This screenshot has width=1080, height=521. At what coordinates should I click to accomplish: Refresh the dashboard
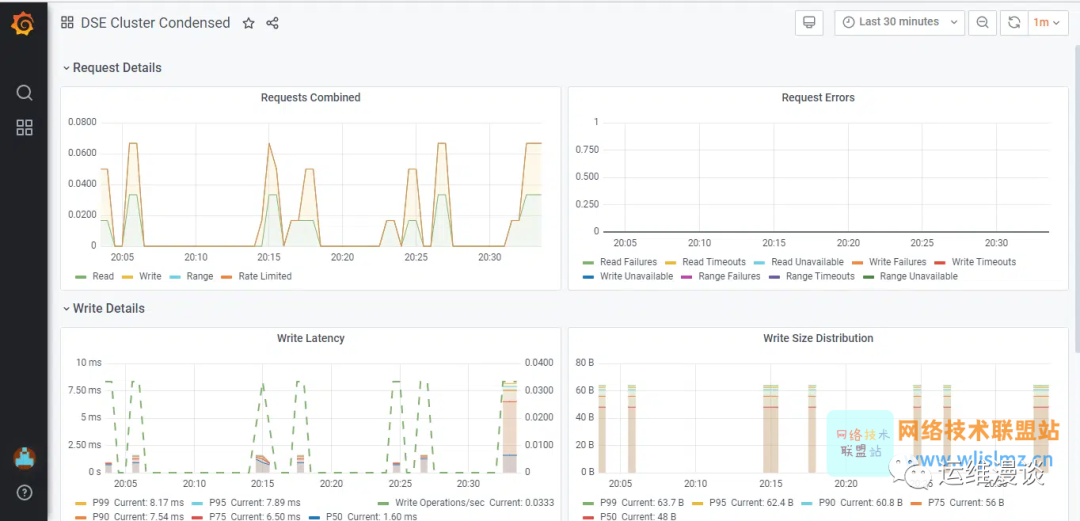pos(1014,23)
